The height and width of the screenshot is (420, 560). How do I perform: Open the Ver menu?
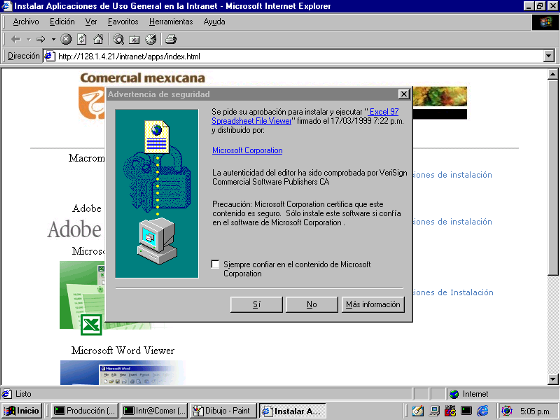point(91,22)
